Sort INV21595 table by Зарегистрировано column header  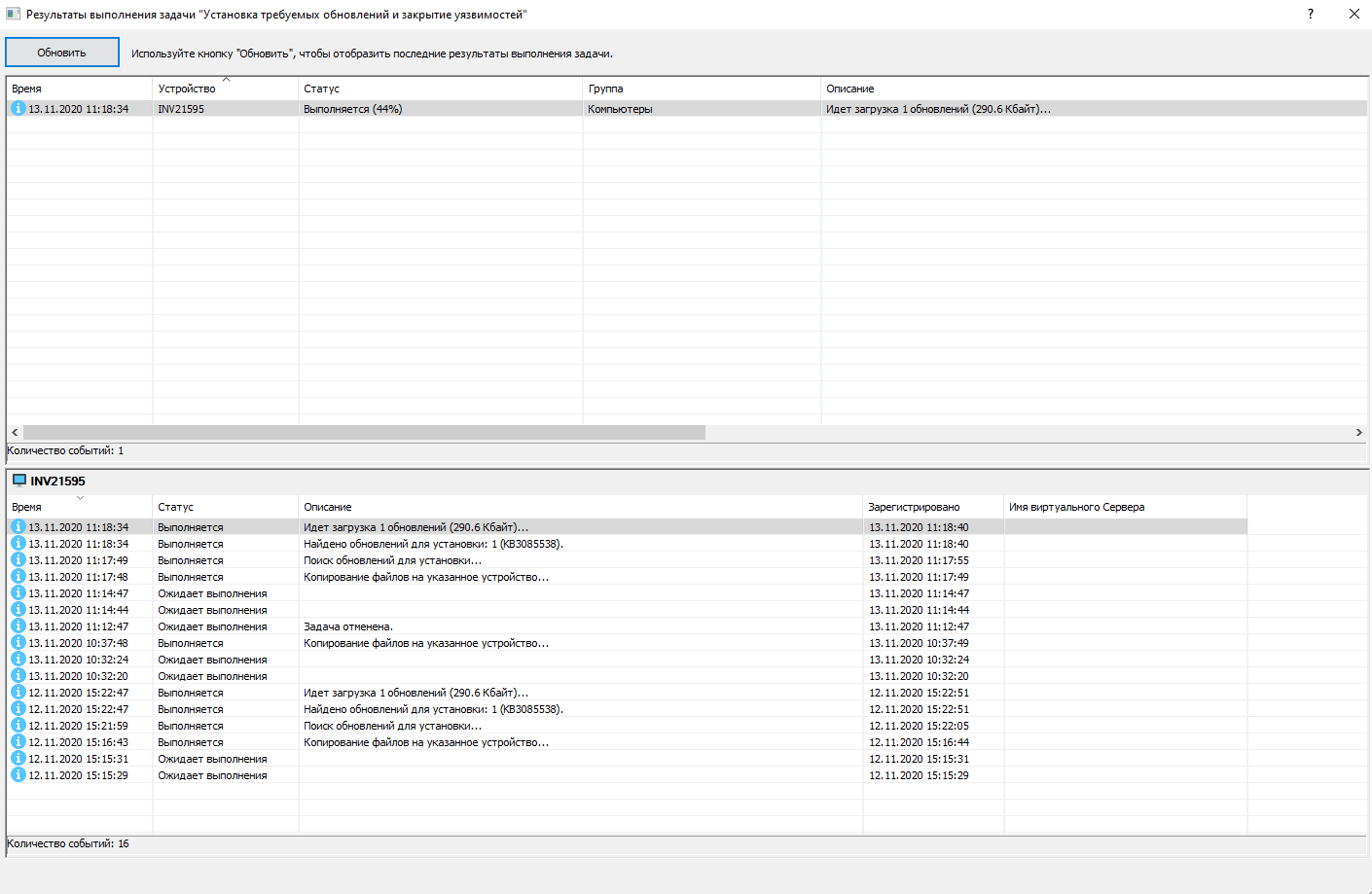pos(933,507)
